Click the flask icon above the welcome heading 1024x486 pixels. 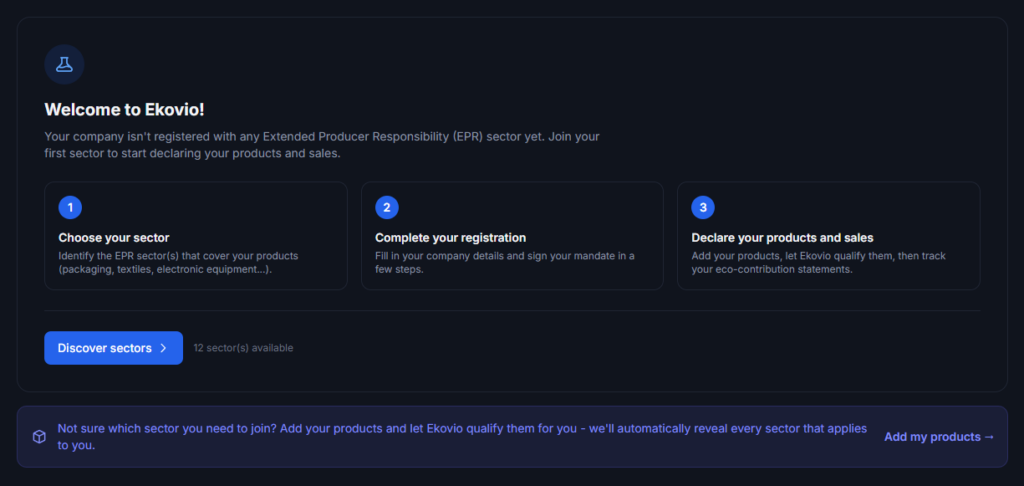(64, 64)
